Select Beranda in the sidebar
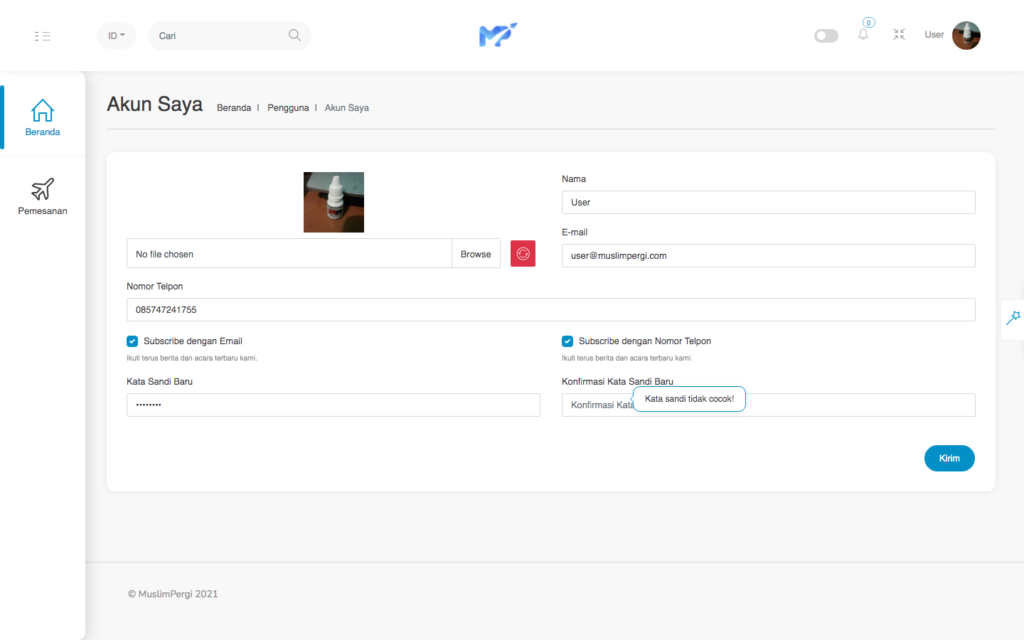This screenshot has height=640, width=1024. [x=43, y=118]
